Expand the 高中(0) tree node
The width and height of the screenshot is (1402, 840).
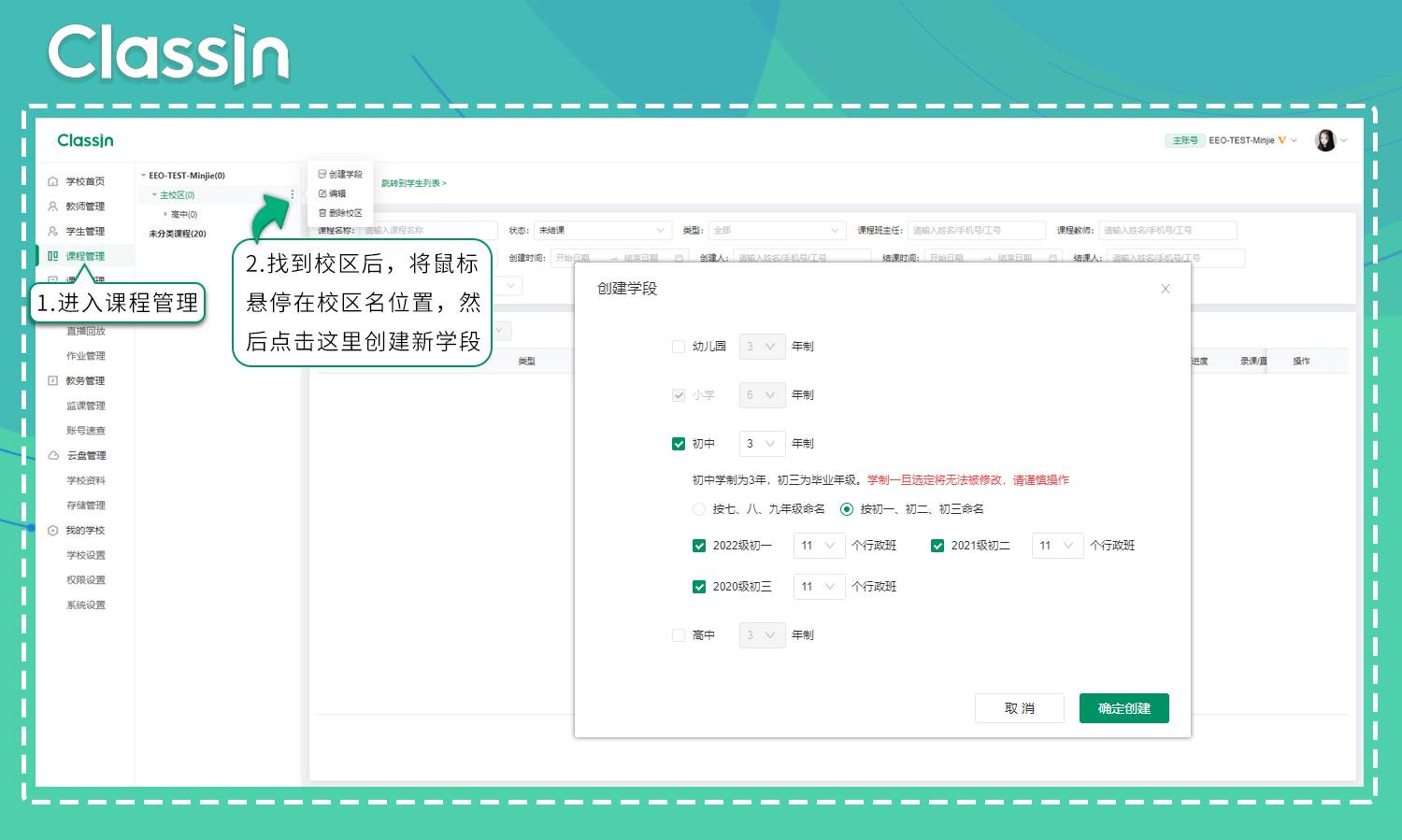point(165,214)
